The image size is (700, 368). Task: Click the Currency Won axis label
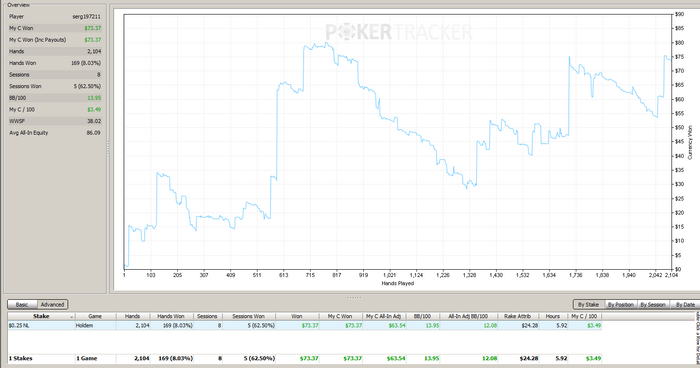click(690, 142)
